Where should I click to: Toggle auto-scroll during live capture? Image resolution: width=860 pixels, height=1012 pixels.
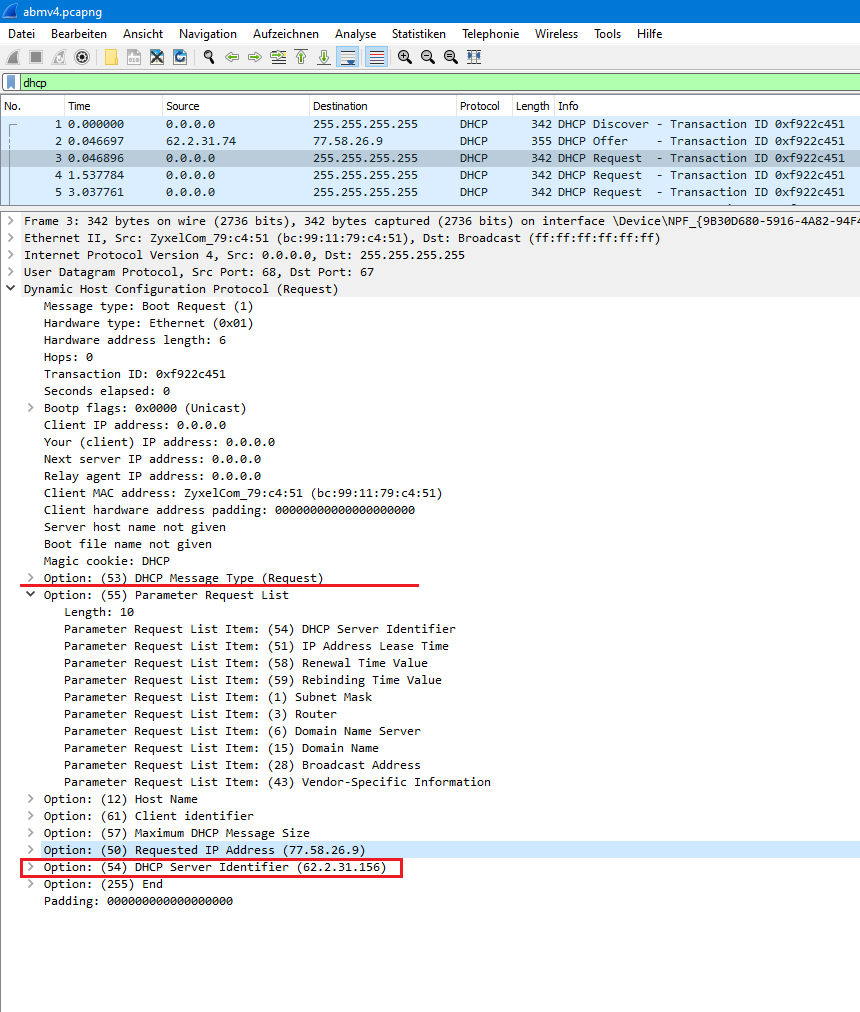coord(347,57)
